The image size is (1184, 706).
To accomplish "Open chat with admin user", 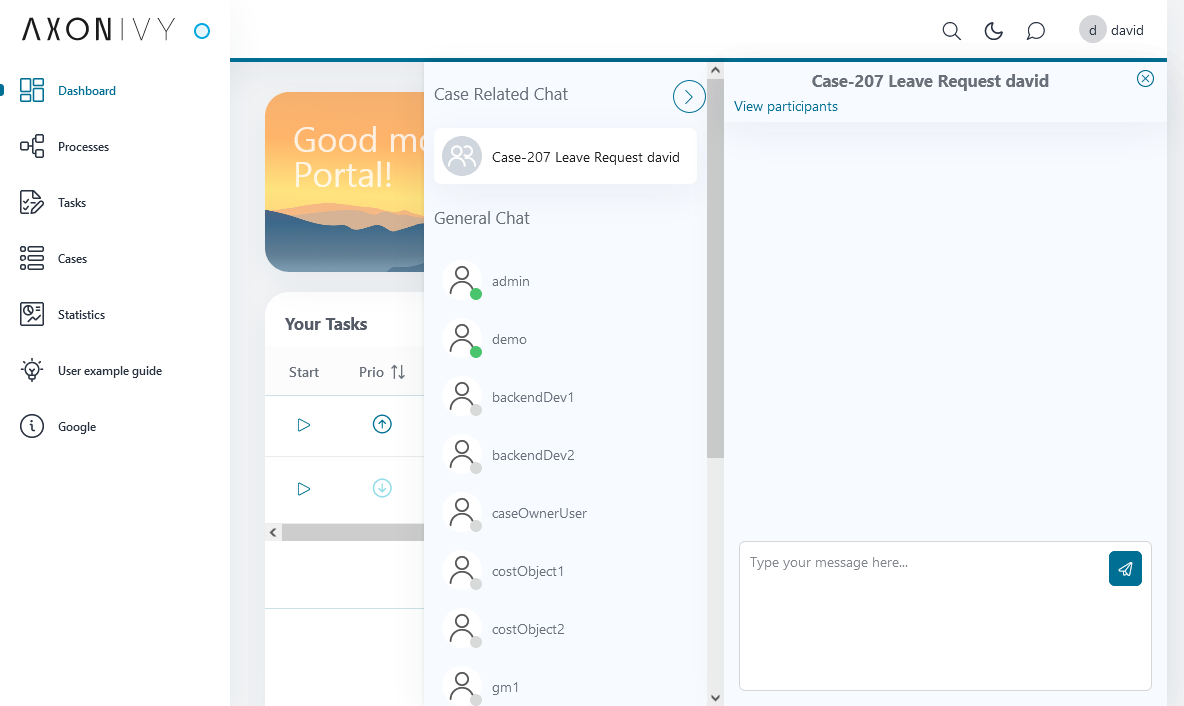I will tap(510, 282).
